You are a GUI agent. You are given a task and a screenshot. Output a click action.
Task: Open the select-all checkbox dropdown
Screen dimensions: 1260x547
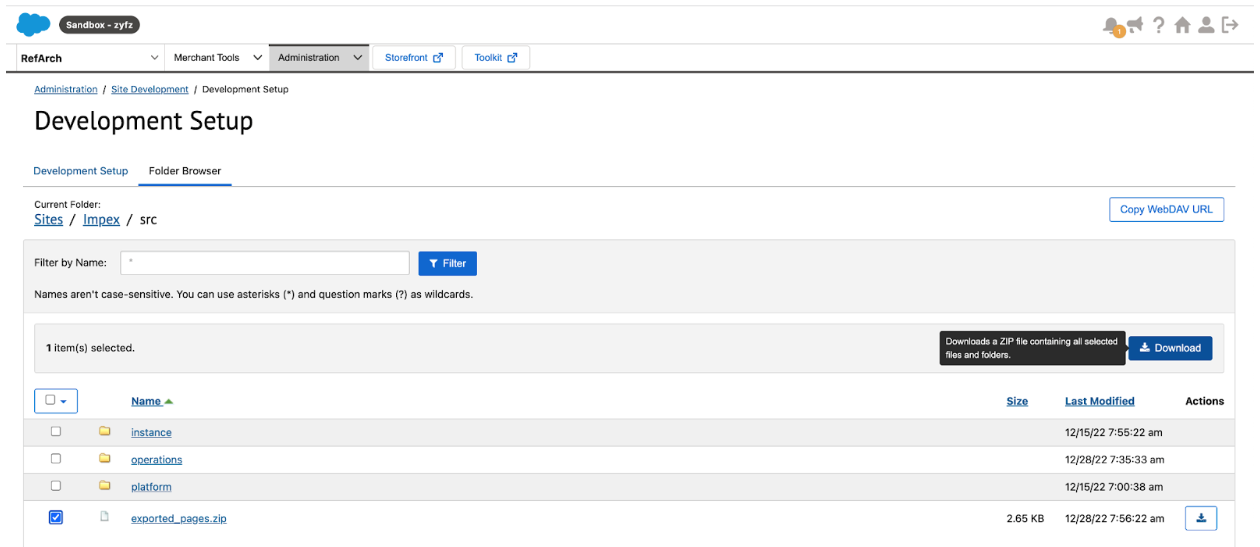pos(56,401)
